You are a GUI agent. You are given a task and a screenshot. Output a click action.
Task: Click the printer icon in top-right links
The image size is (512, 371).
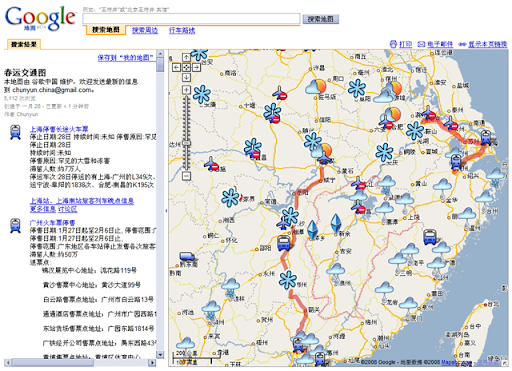coord(393,44)
